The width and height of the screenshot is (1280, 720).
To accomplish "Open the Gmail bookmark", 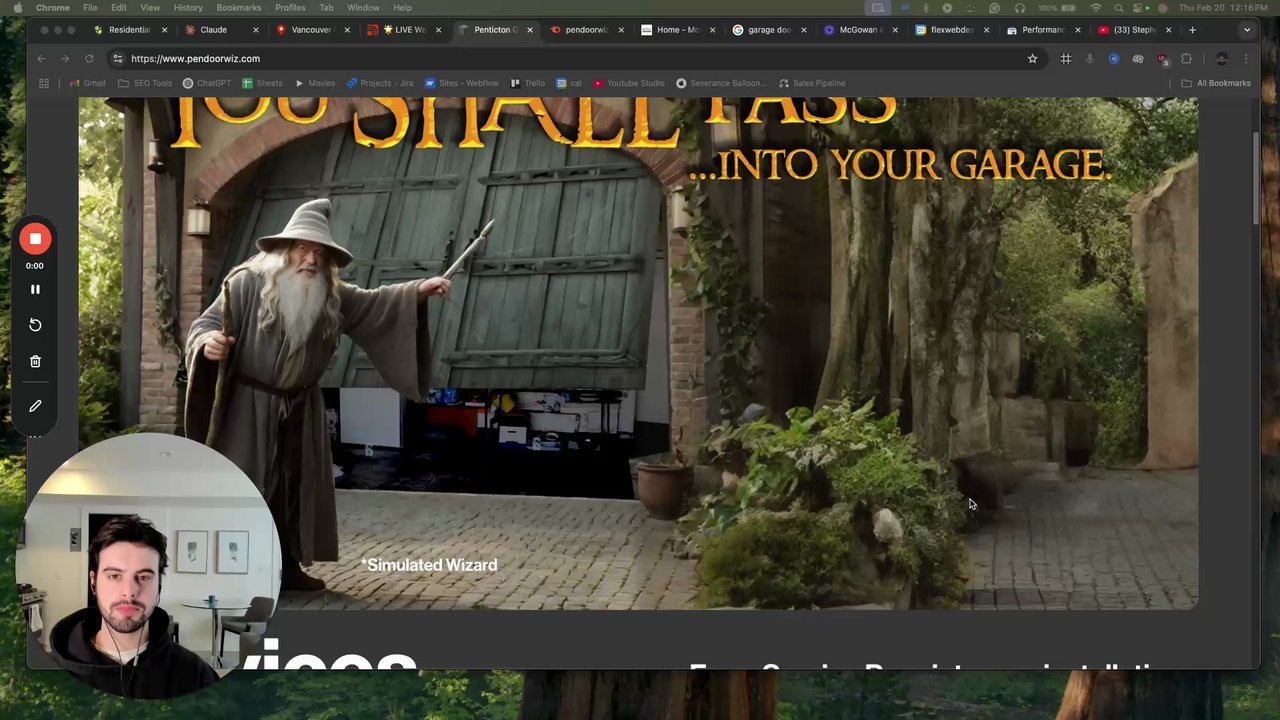I will point(88,83).
